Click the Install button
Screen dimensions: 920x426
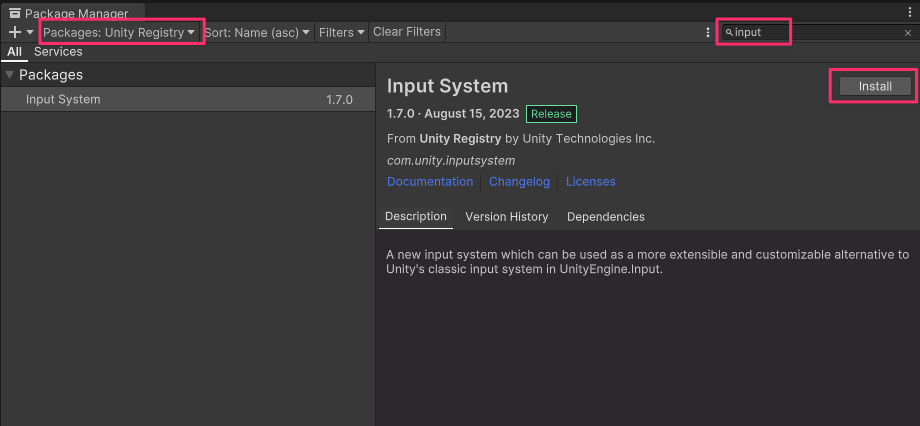[x=875, y=86]
